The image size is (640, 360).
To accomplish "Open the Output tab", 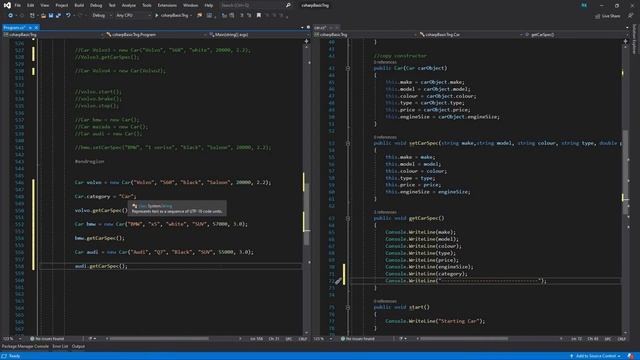I will coord(78,347).
